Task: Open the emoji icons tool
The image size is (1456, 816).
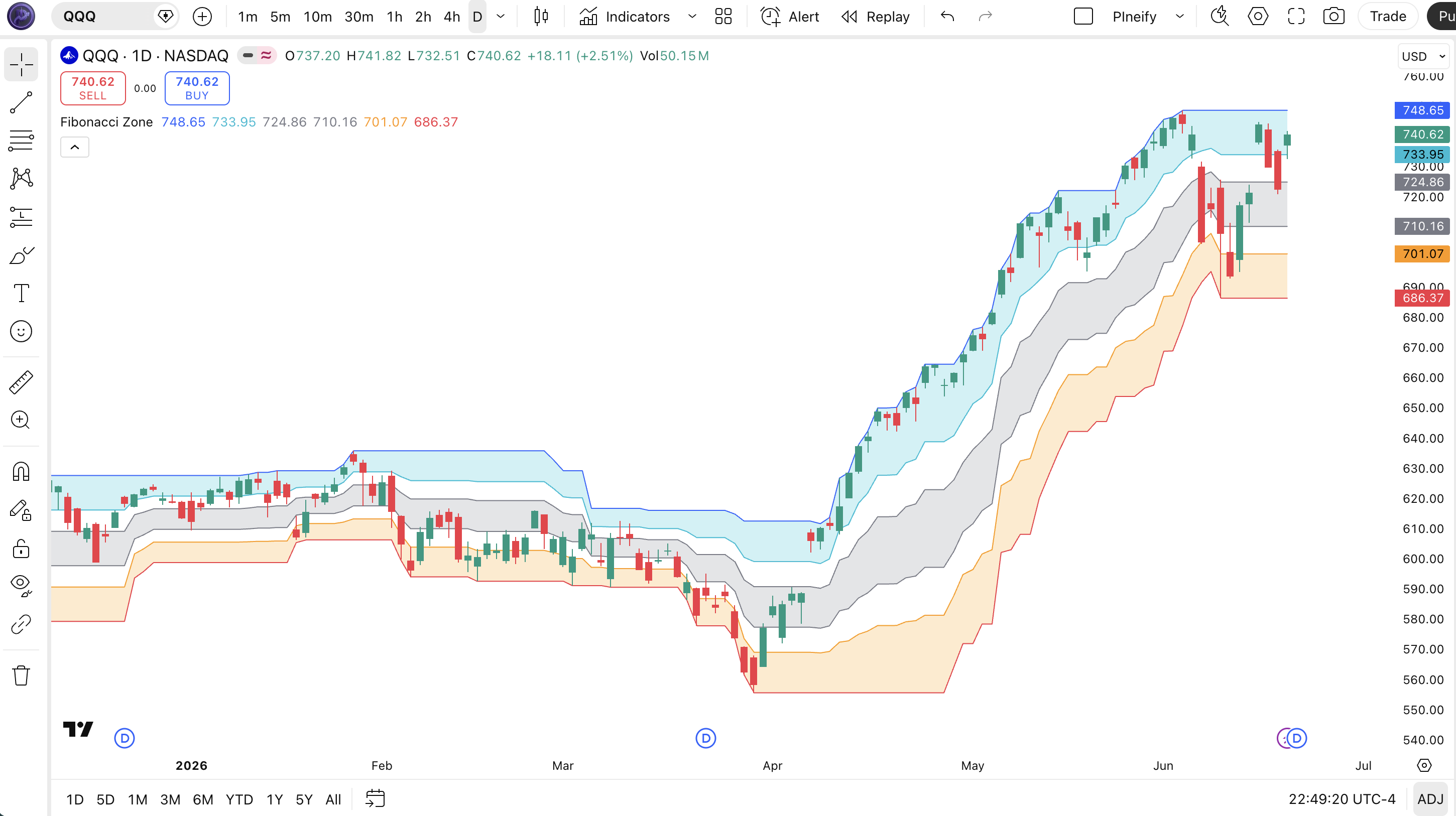Action: pos(21,331)
